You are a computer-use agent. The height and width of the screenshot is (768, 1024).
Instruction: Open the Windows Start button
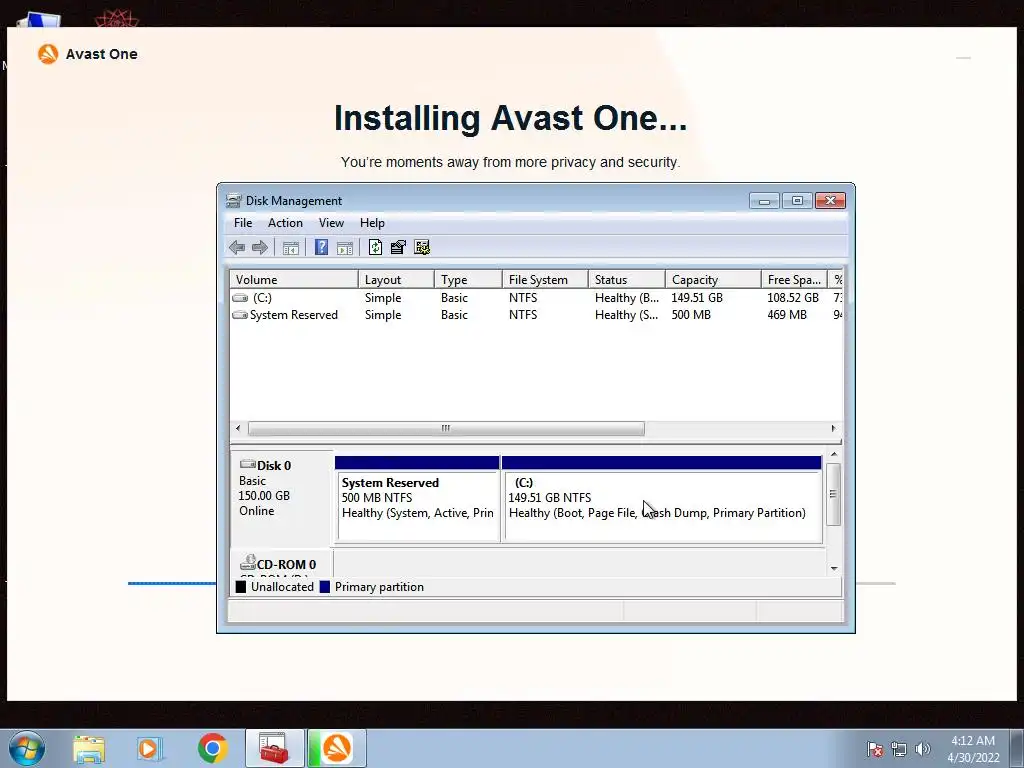[27, 748]
